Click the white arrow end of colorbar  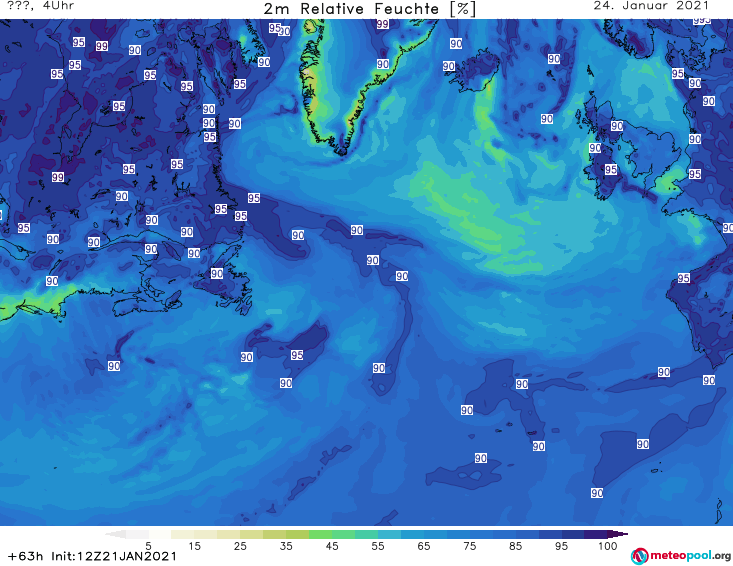pos(115,534)
